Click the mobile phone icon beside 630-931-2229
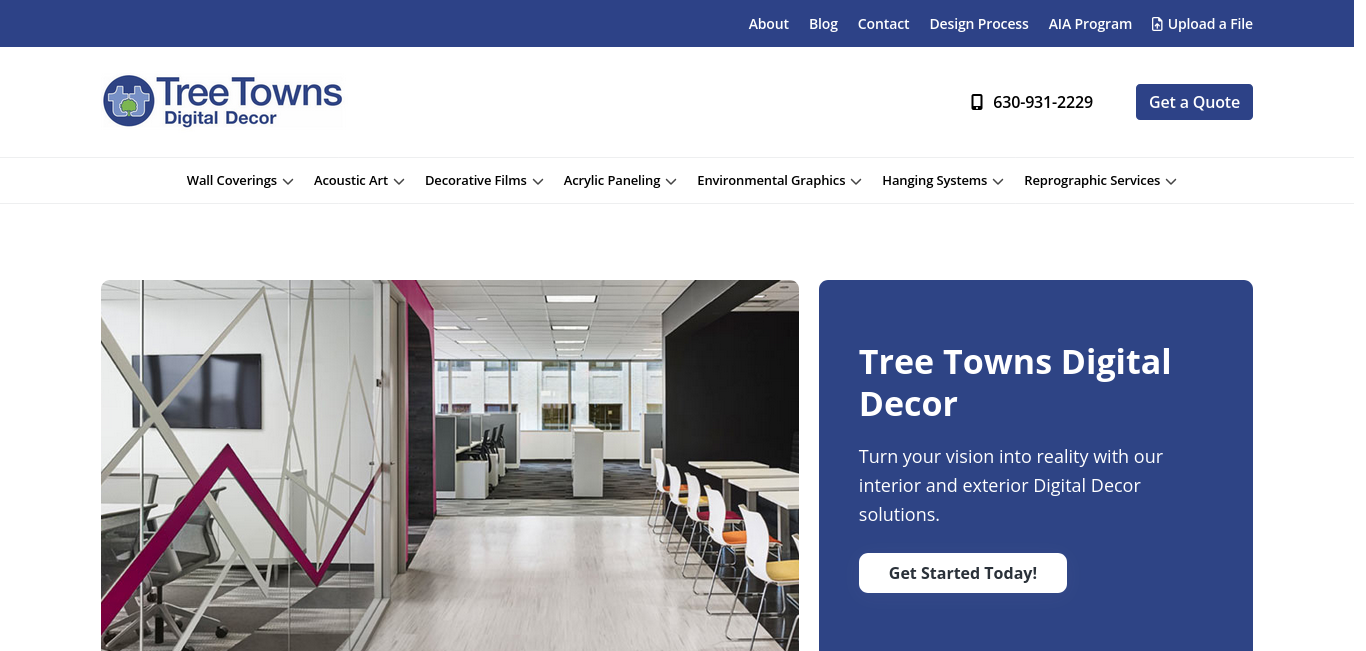 tap(977, 102)
